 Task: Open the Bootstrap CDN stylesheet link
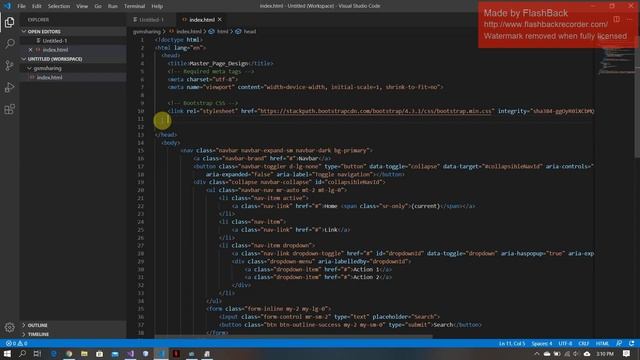[376, 111]
